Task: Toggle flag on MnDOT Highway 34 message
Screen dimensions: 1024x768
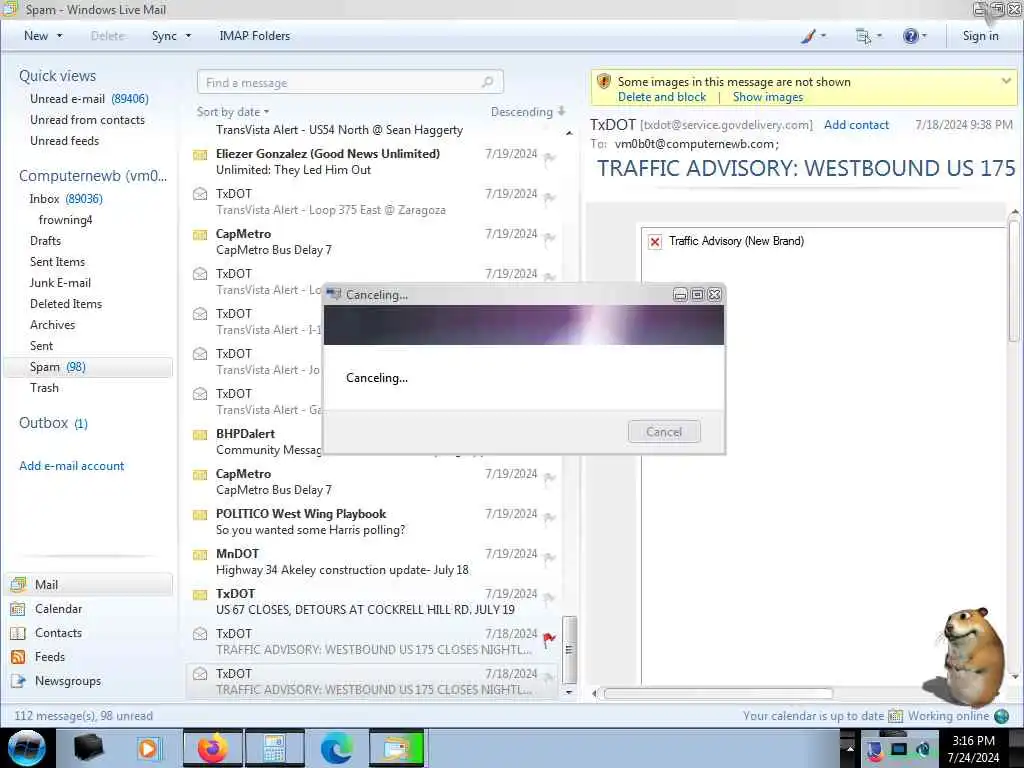Action: click(549, 558)
